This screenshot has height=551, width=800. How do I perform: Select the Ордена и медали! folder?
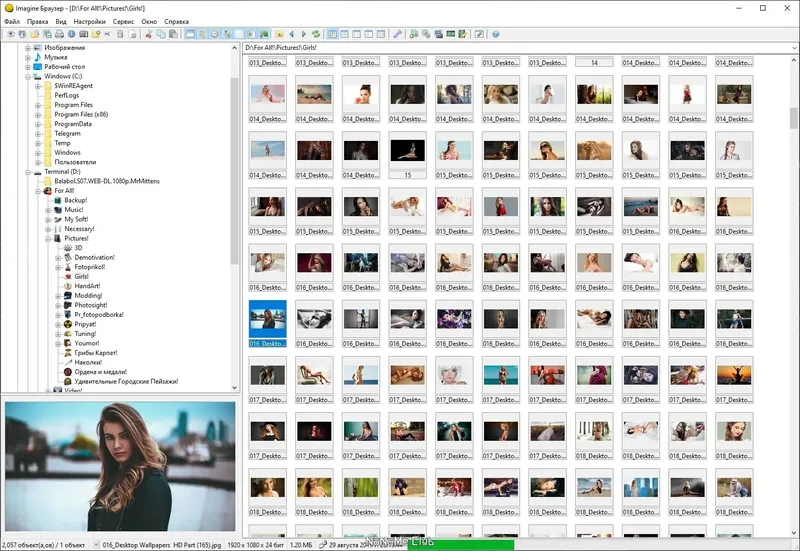pyautogui.click(x=101, y=372)
